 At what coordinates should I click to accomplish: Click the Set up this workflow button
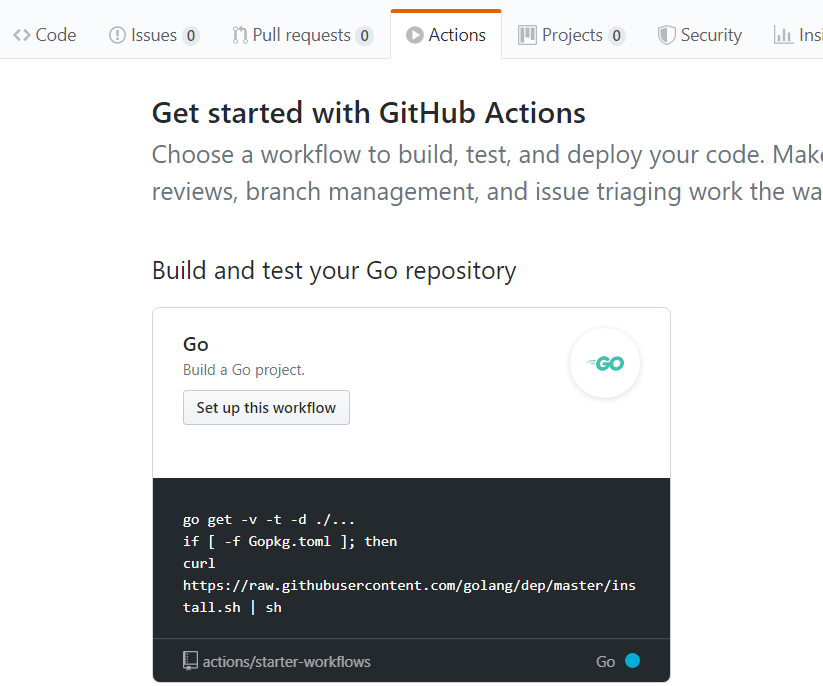coord(266,407)
